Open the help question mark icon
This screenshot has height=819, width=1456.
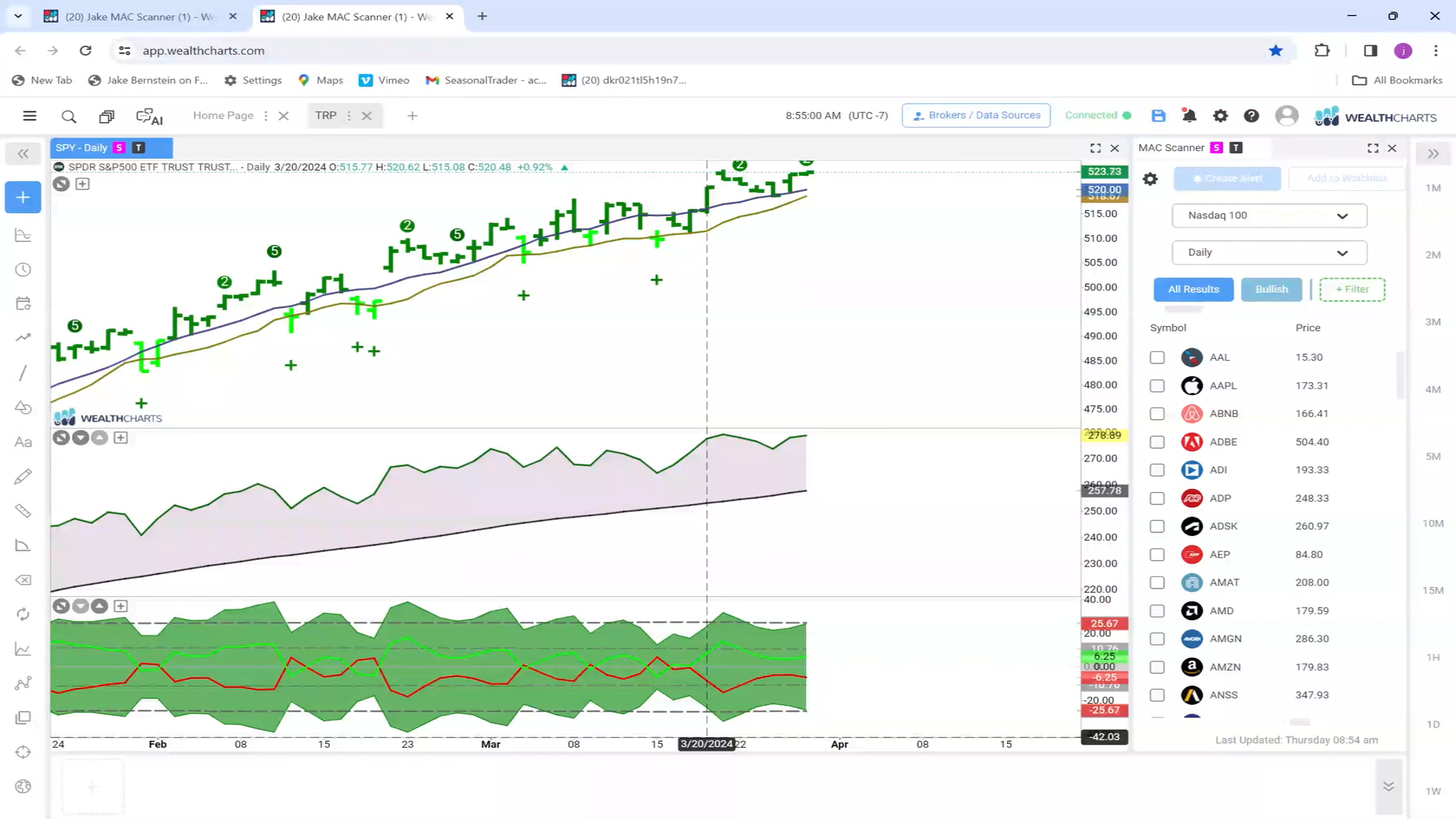point(1251,116)
